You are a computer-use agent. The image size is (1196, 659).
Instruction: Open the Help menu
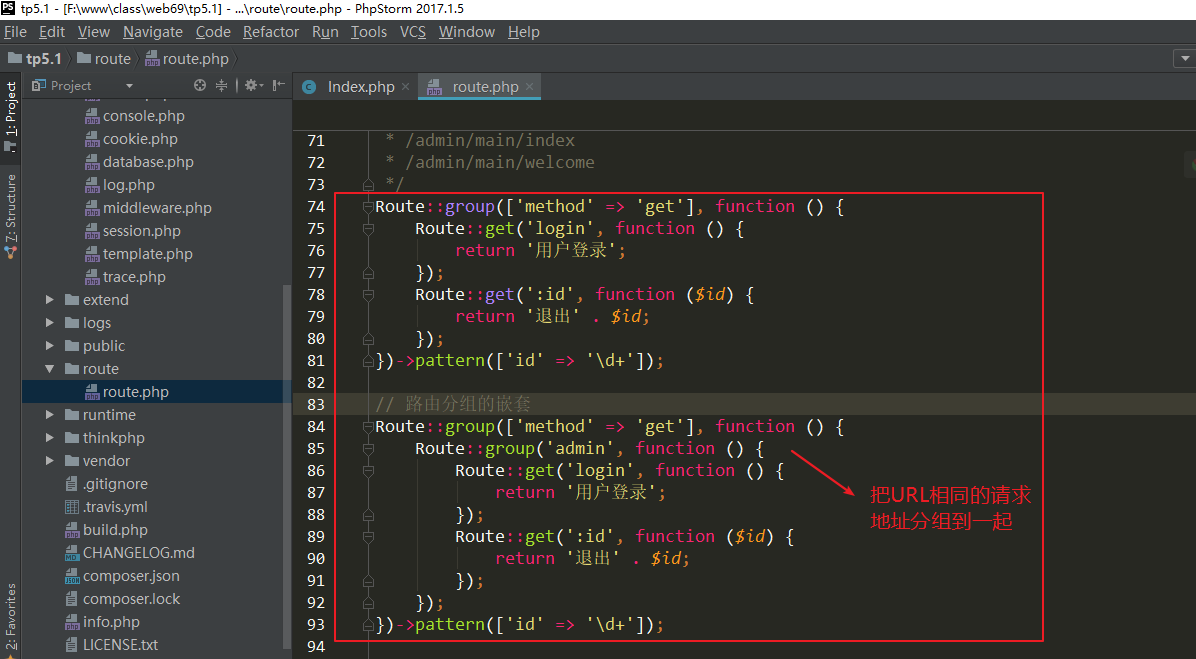click(523, 32)
